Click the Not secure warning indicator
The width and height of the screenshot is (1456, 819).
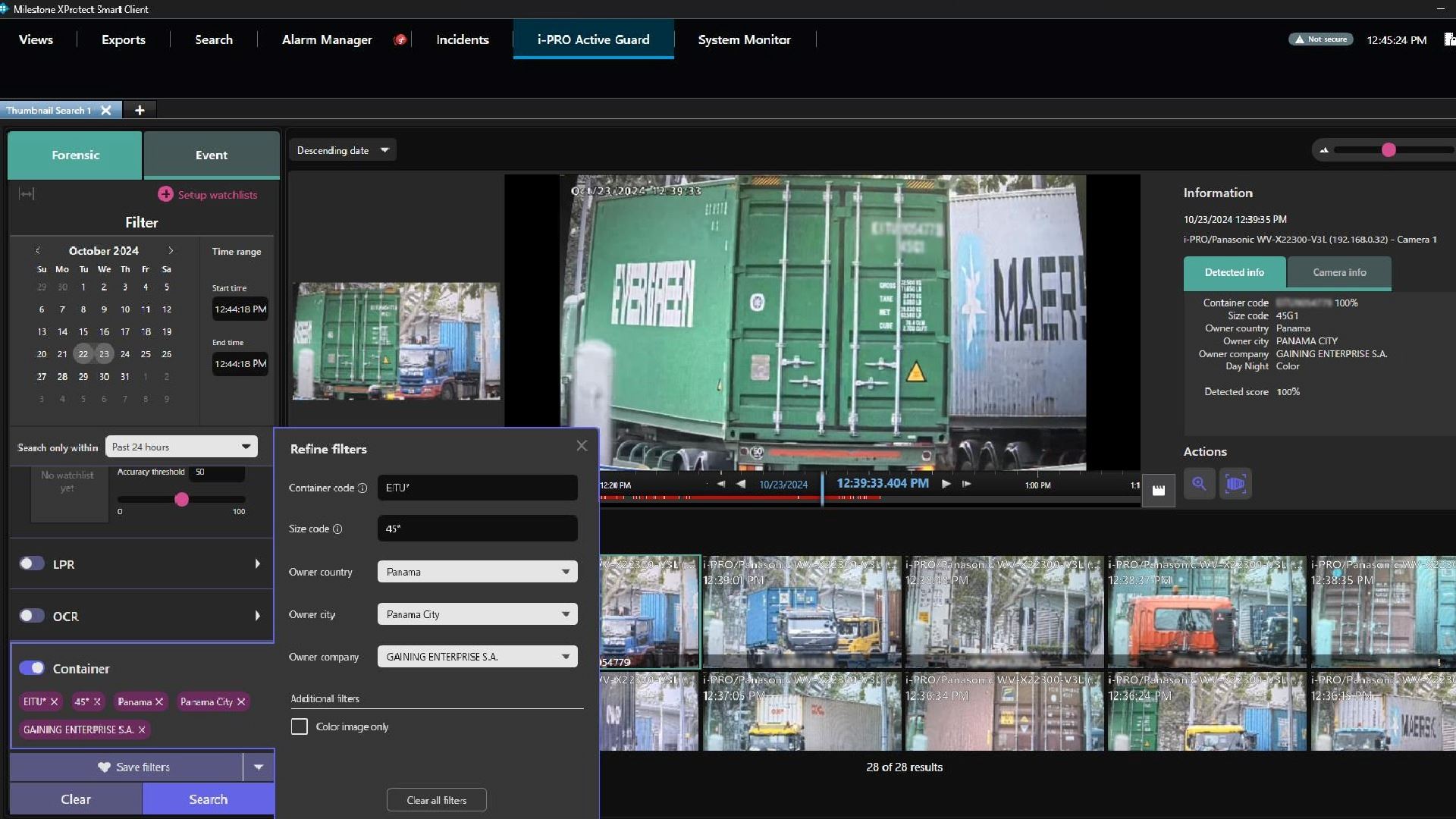[1320, 39]
